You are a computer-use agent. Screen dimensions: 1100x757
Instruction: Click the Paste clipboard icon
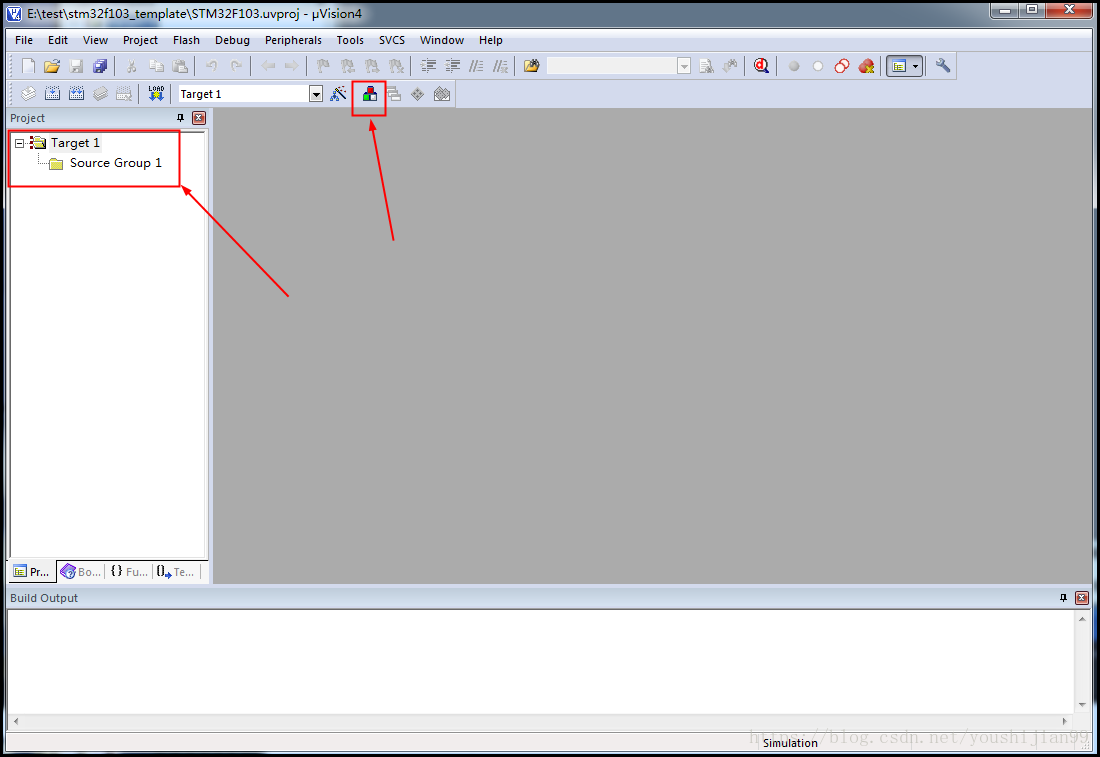180,66
